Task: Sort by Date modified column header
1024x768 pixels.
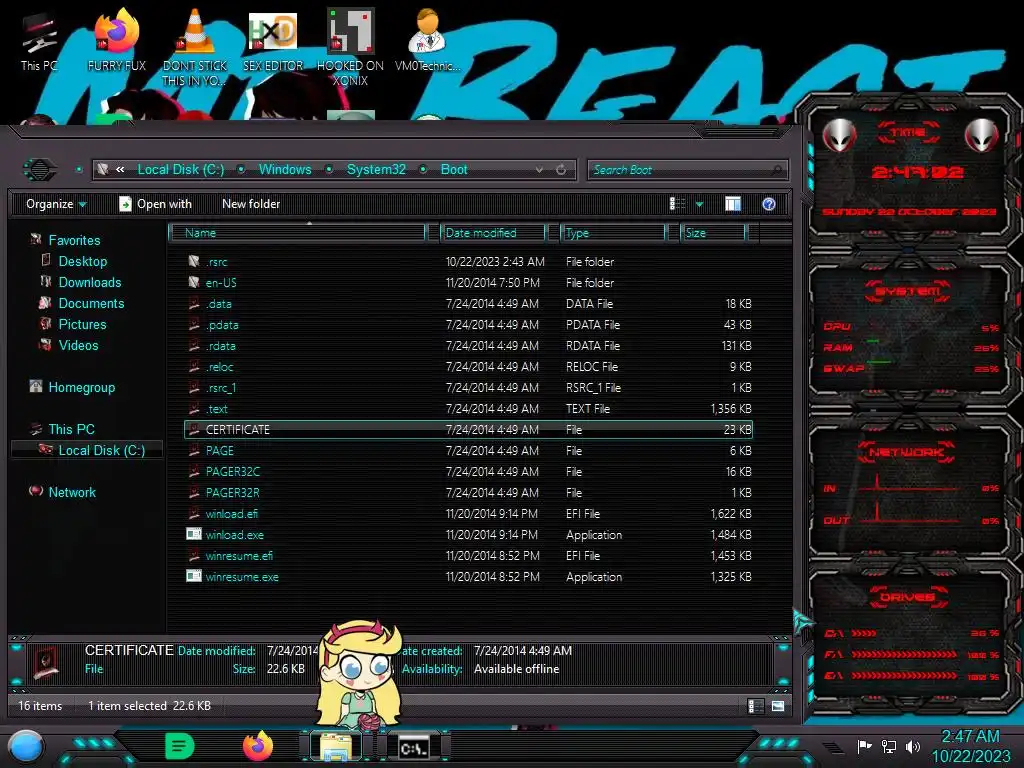Action: 493,233
